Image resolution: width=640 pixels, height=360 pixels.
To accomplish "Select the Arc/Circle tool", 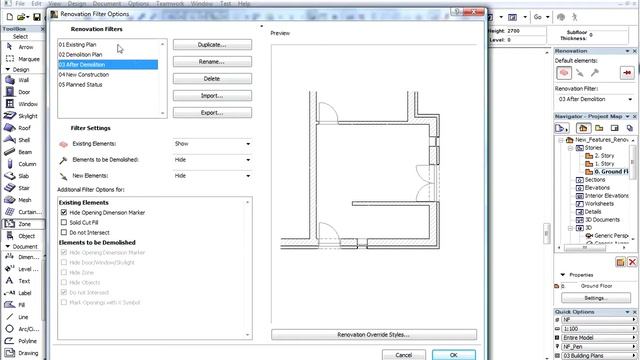I will (21, 329).
